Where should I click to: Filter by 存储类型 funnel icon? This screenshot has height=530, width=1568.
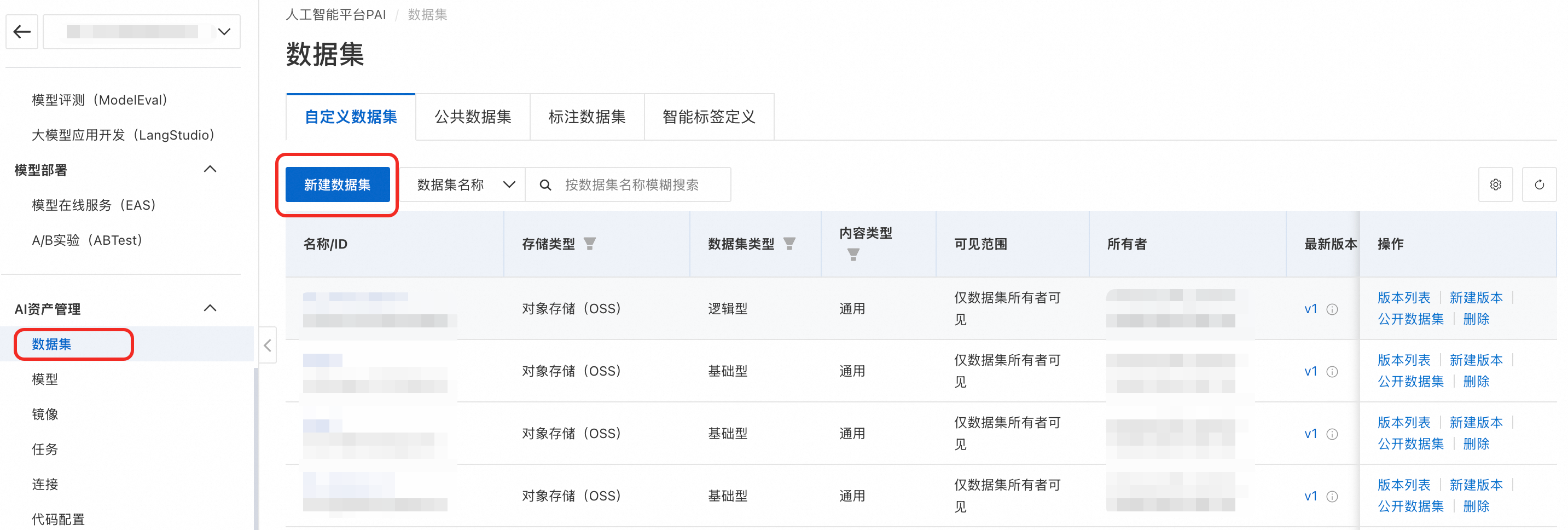[589, 244]
